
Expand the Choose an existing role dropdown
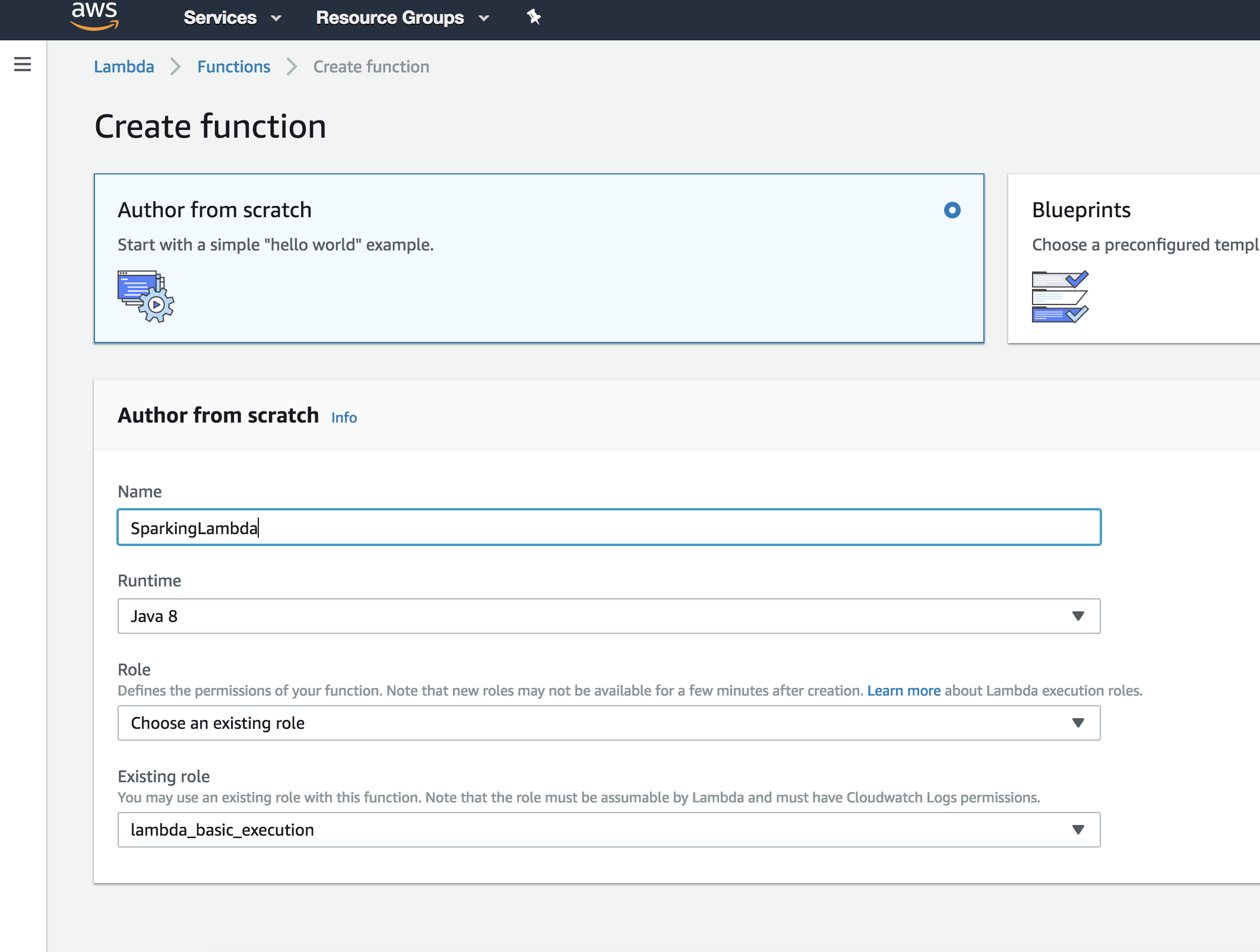point(609,723)
